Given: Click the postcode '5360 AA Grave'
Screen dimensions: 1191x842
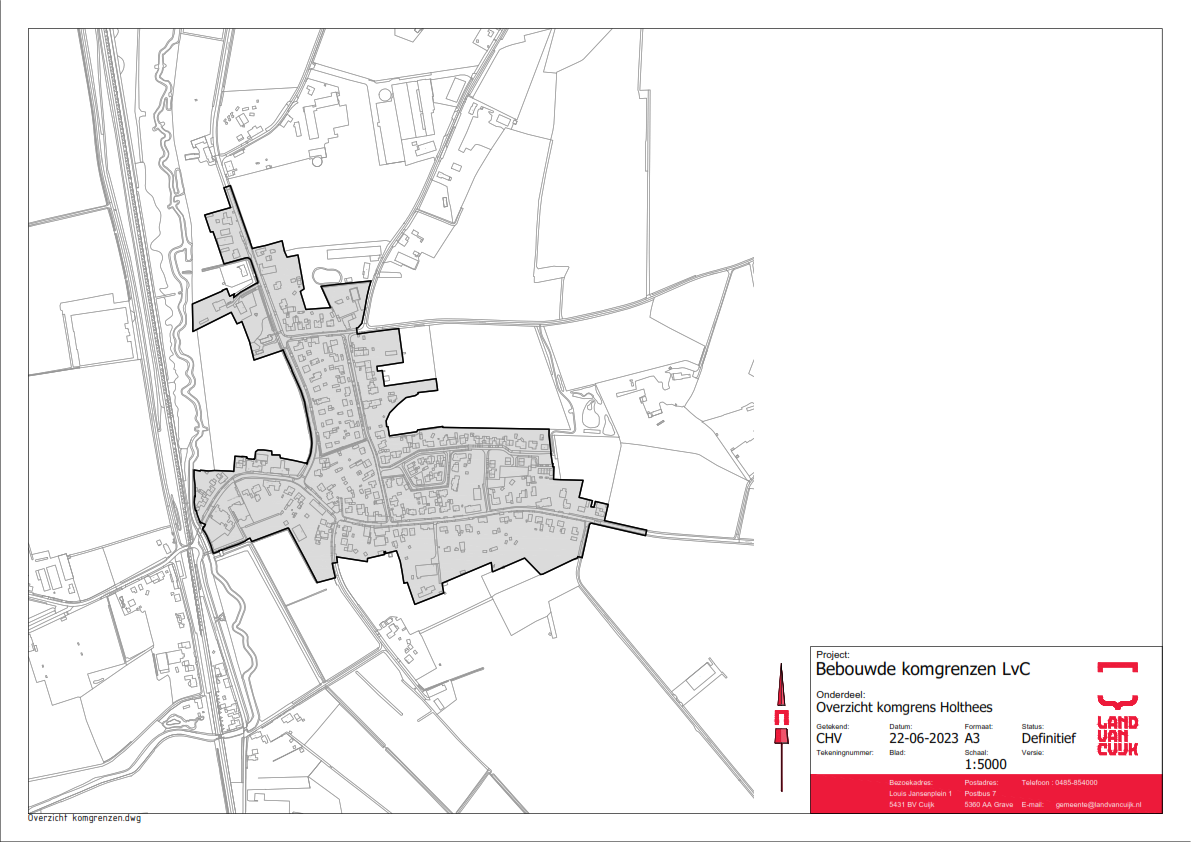Looking at the screenshot, I should click(988, 805).
